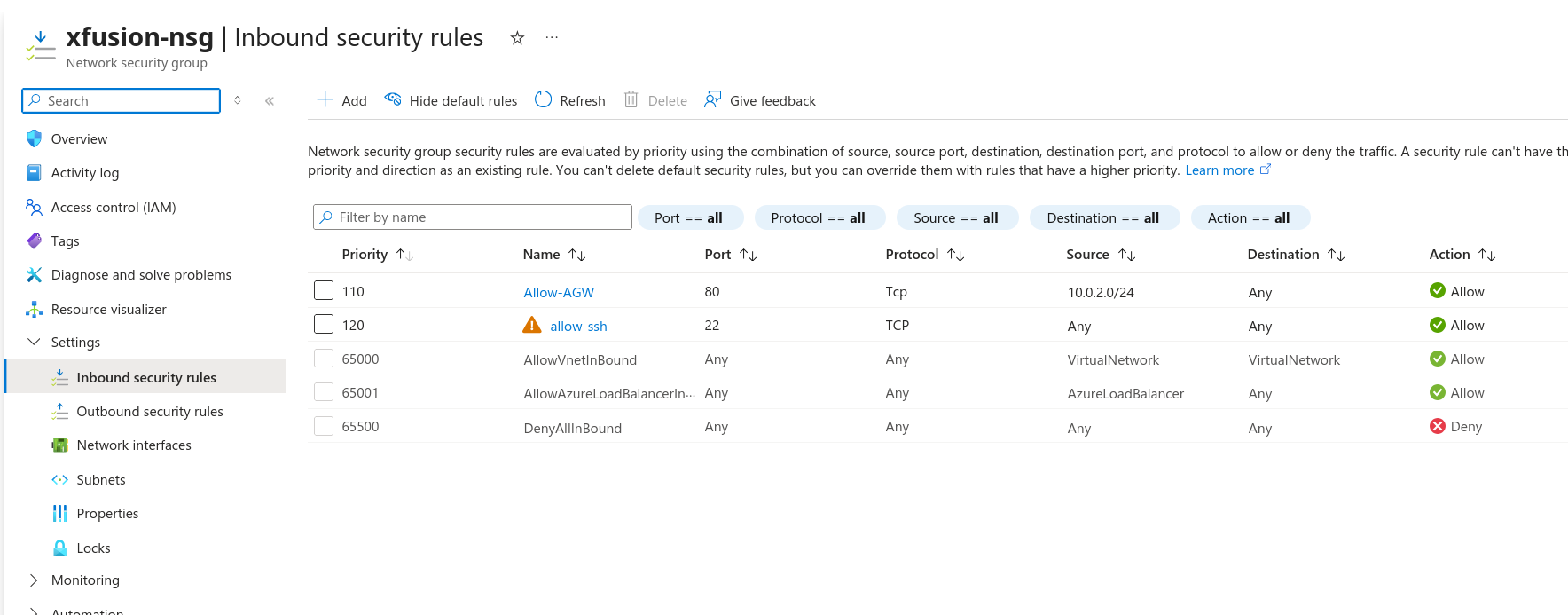Click warning icon next to allow-ssh
The width and height of the screenshot is (1568, 615).
[532, 326]
